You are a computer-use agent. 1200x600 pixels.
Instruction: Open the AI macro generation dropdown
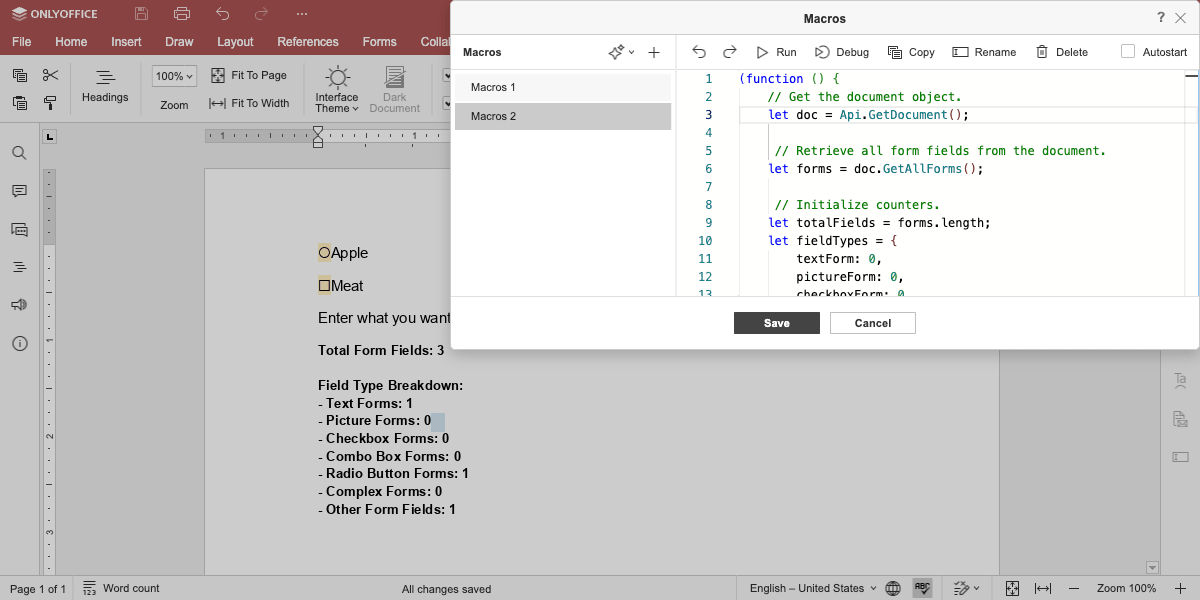point(621,52)
